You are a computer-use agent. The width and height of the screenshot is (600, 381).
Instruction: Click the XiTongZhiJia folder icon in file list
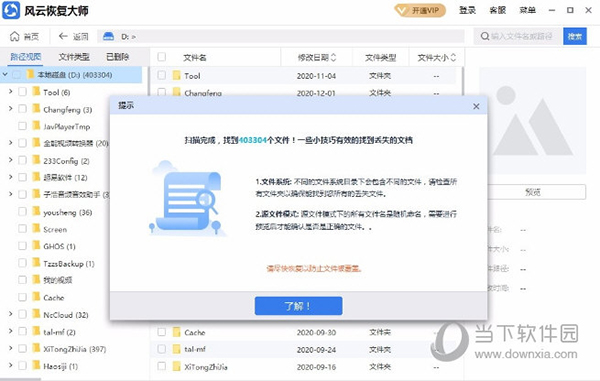(176, 366)
